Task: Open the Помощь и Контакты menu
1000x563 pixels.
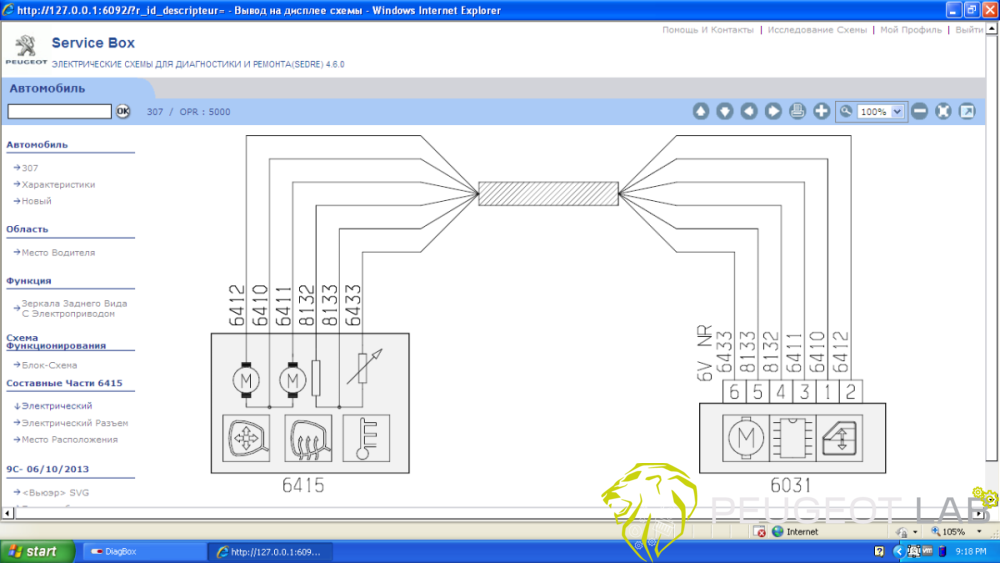Action: [707, 30]
